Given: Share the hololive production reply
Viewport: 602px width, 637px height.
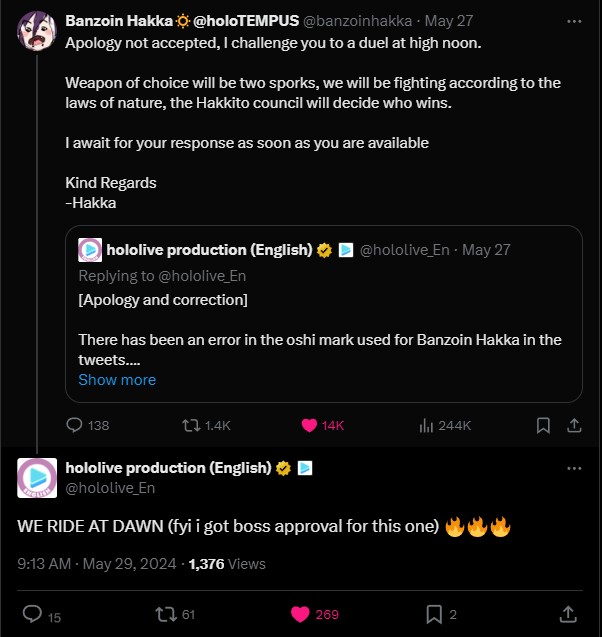Looking at the screenshot, I should 567,614.
